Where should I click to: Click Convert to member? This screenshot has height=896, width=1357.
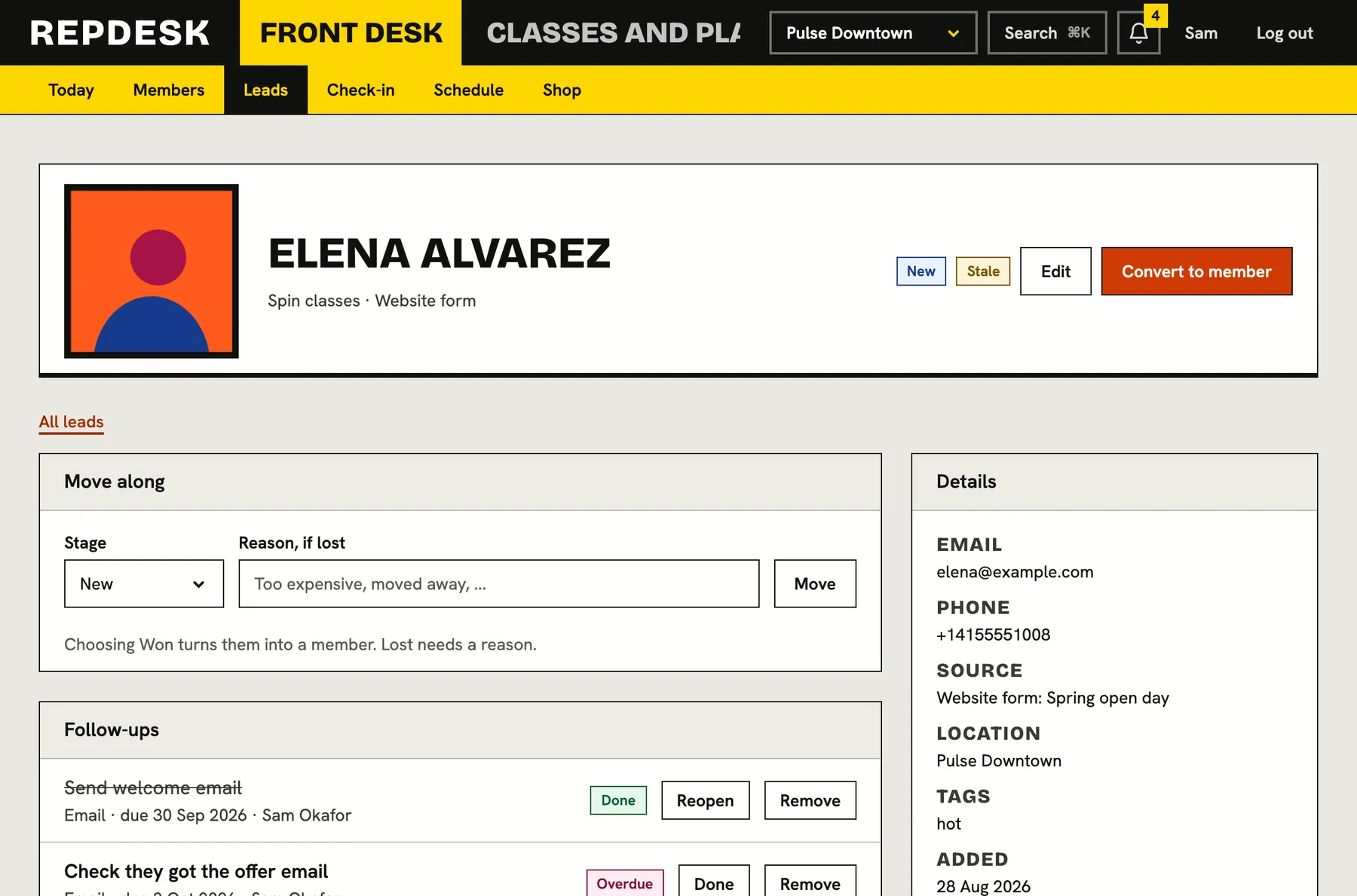point(1196,271)
